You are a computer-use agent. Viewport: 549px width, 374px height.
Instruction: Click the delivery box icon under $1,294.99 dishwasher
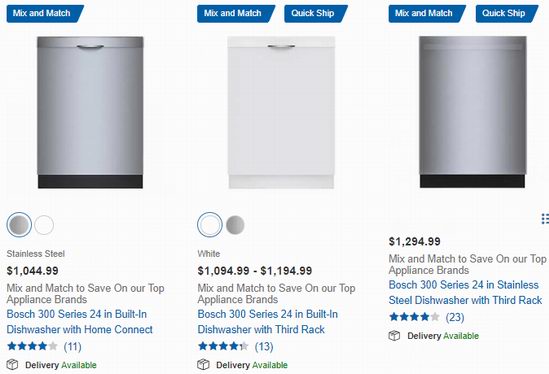tap(394, 335)
